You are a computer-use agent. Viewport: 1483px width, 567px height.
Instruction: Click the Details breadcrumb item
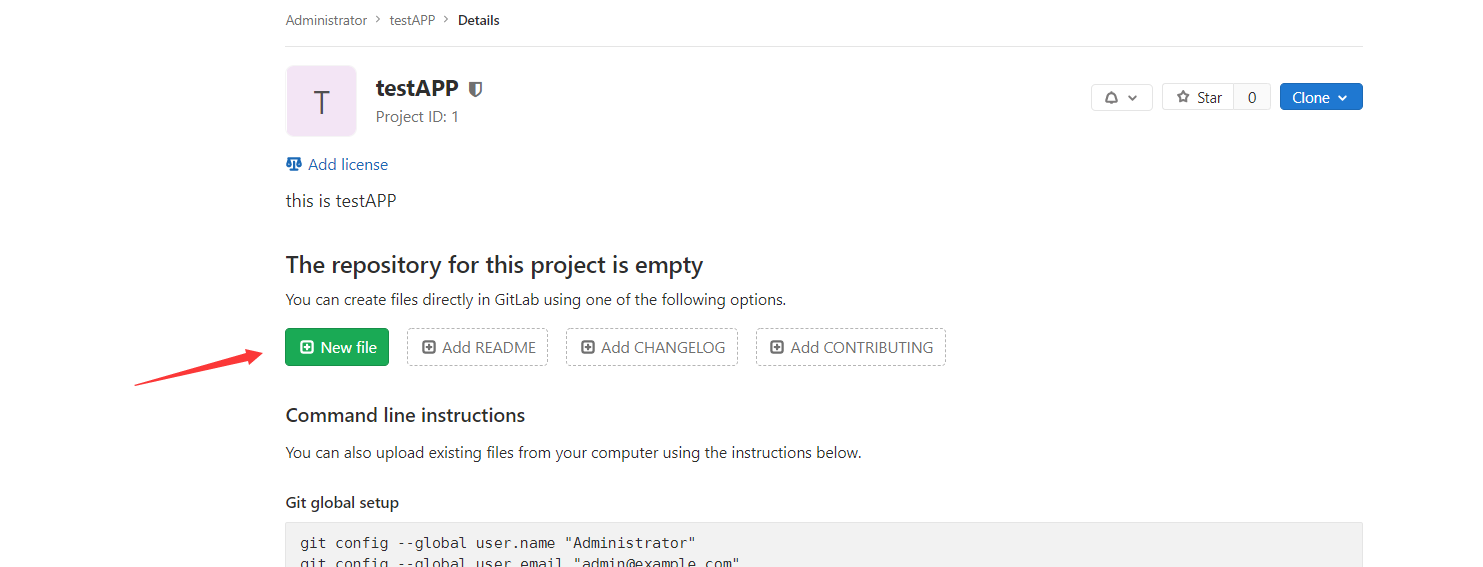click(479, 20)
